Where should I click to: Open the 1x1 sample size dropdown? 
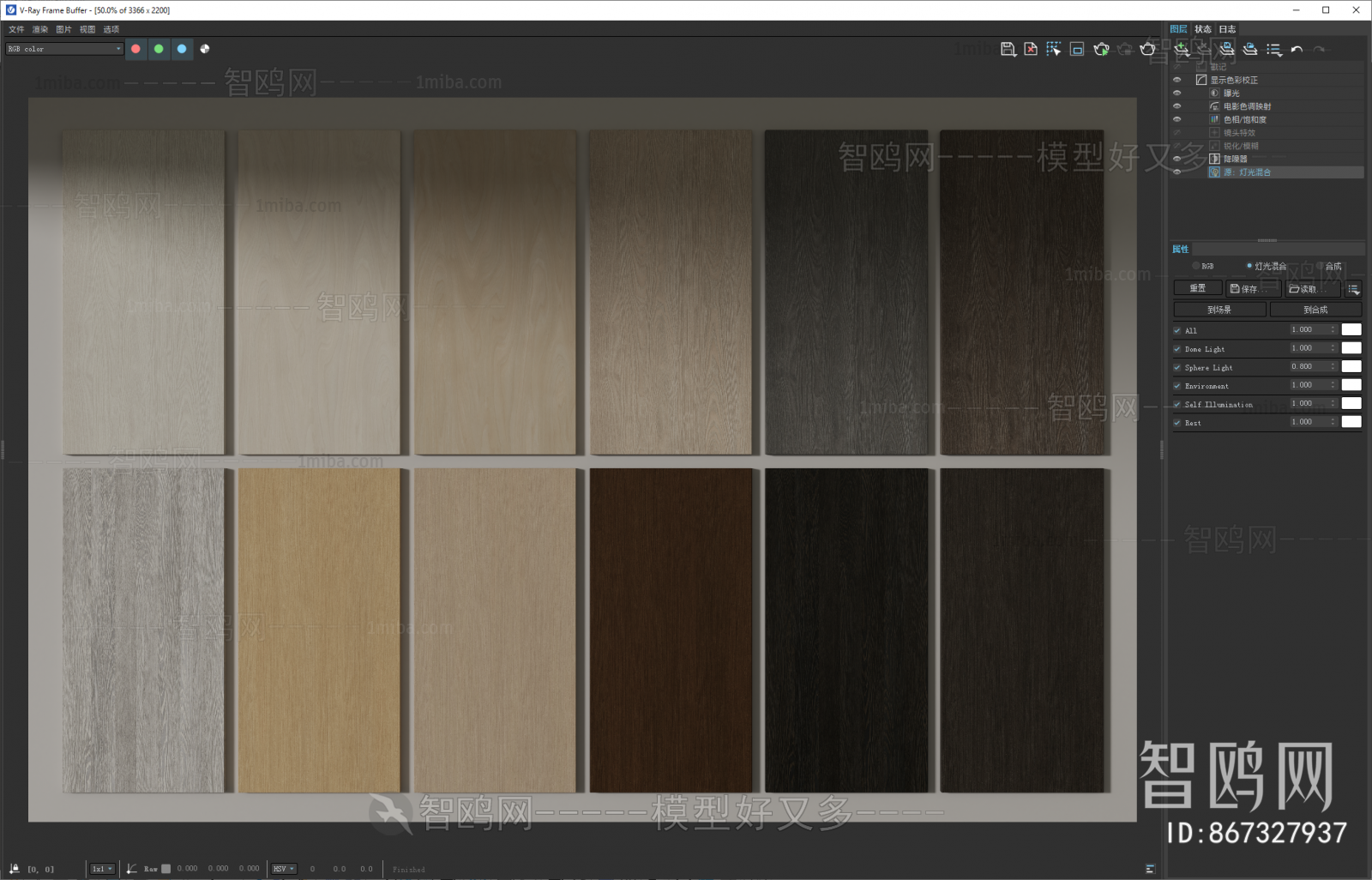click(103, 869)
